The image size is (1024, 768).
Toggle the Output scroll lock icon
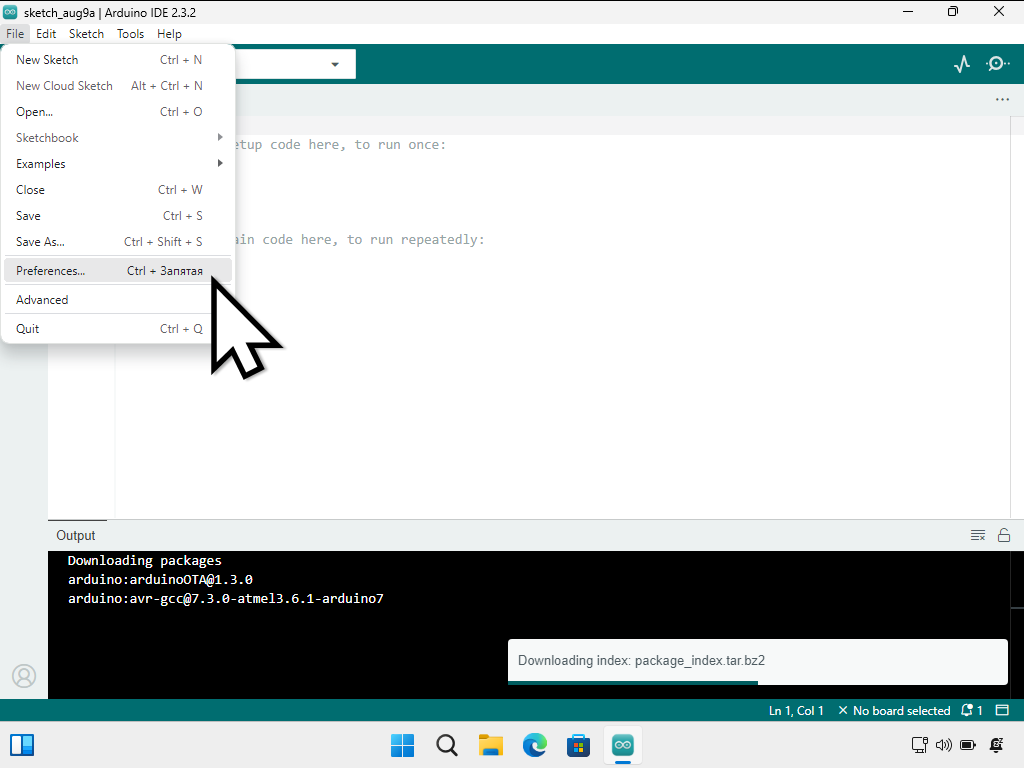coord(1004,536)
